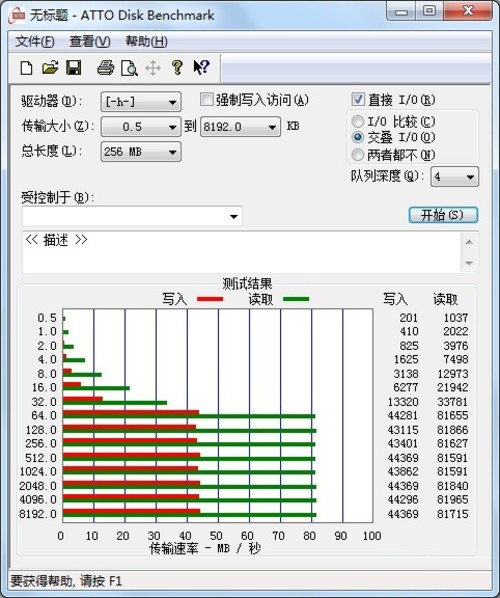The width and height of the screenshot is (500, 598).
Task: Open the 受控制于 dropdown
Action: (x=132, y=216)
